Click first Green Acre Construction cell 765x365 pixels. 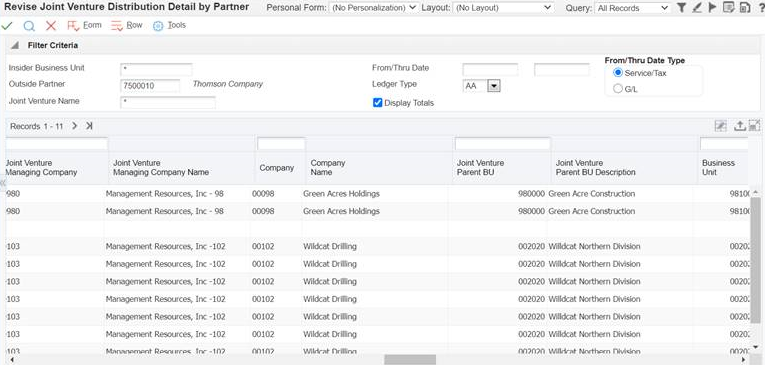591,194
